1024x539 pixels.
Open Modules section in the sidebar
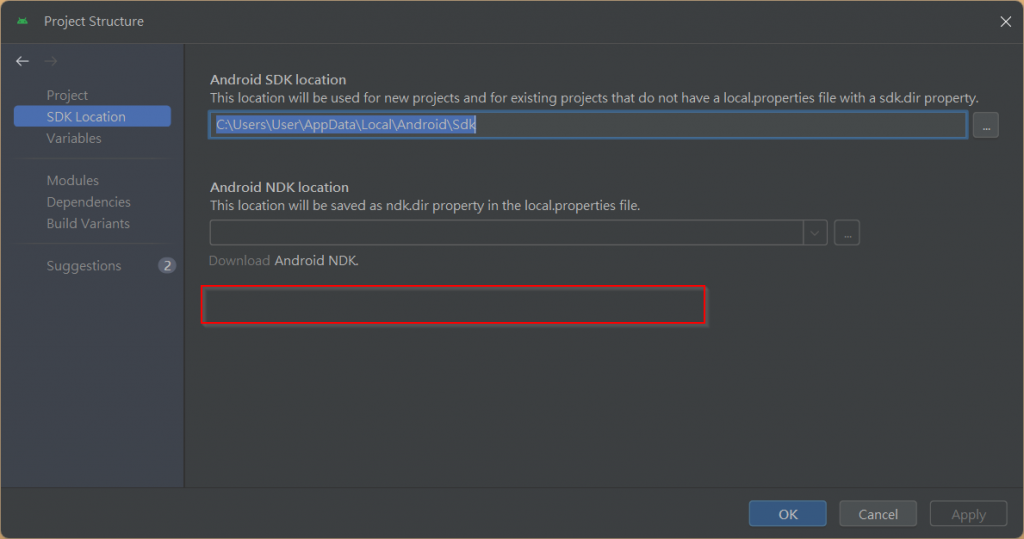72,180
